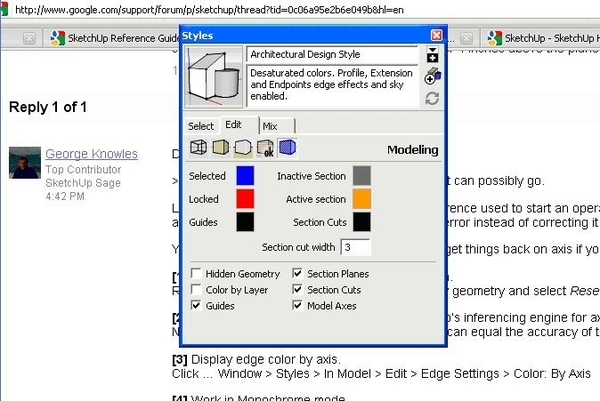Image resolution: width=600 pixels, height=401 pixels.
Task: Click the favicon on SketchUp Reference Guide tab
Action: [57, 38]
